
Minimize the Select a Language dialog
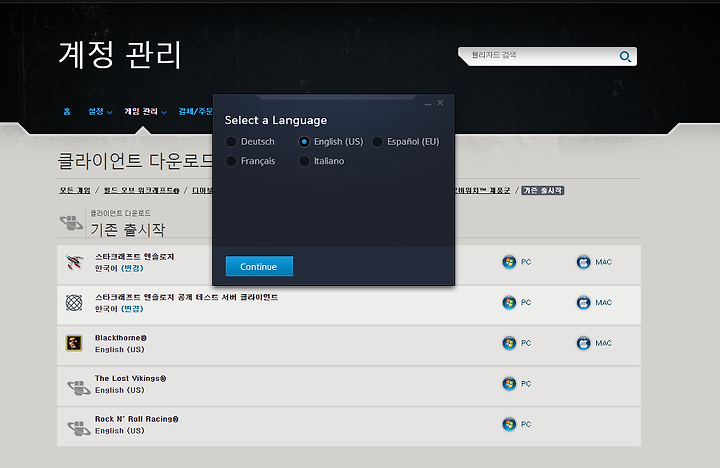tap(428, 103)
